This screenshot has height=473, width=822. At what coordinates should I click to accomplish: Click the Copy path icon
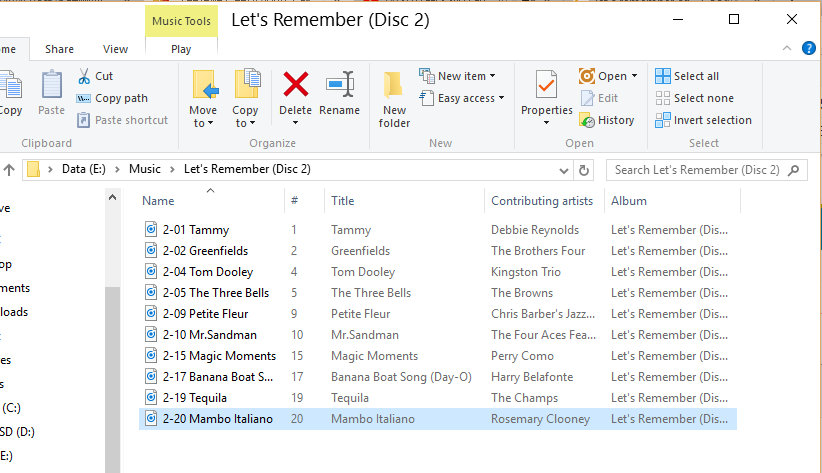83,99
